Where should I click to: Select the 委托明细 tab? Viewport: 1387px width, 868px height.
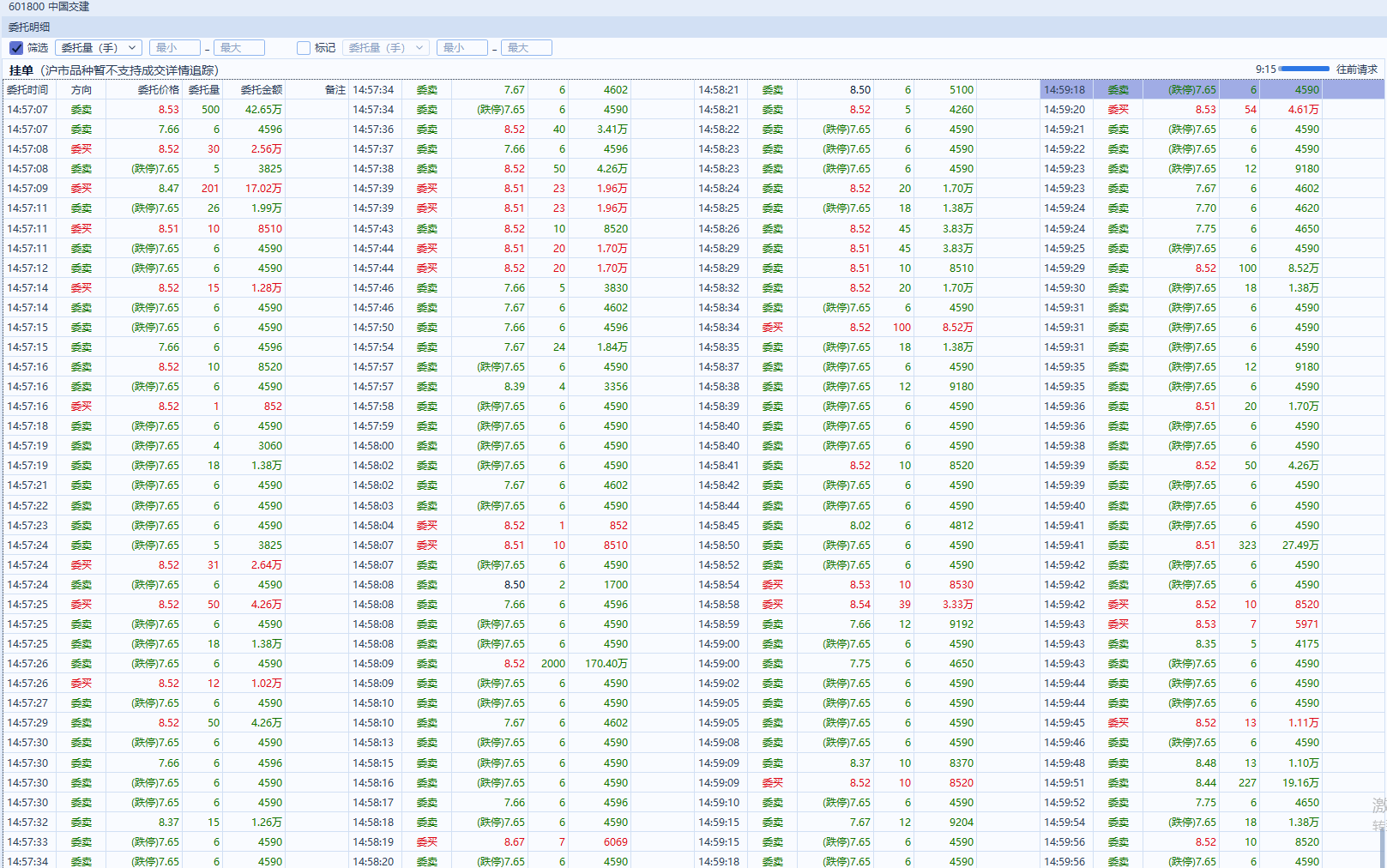point(29,27)
